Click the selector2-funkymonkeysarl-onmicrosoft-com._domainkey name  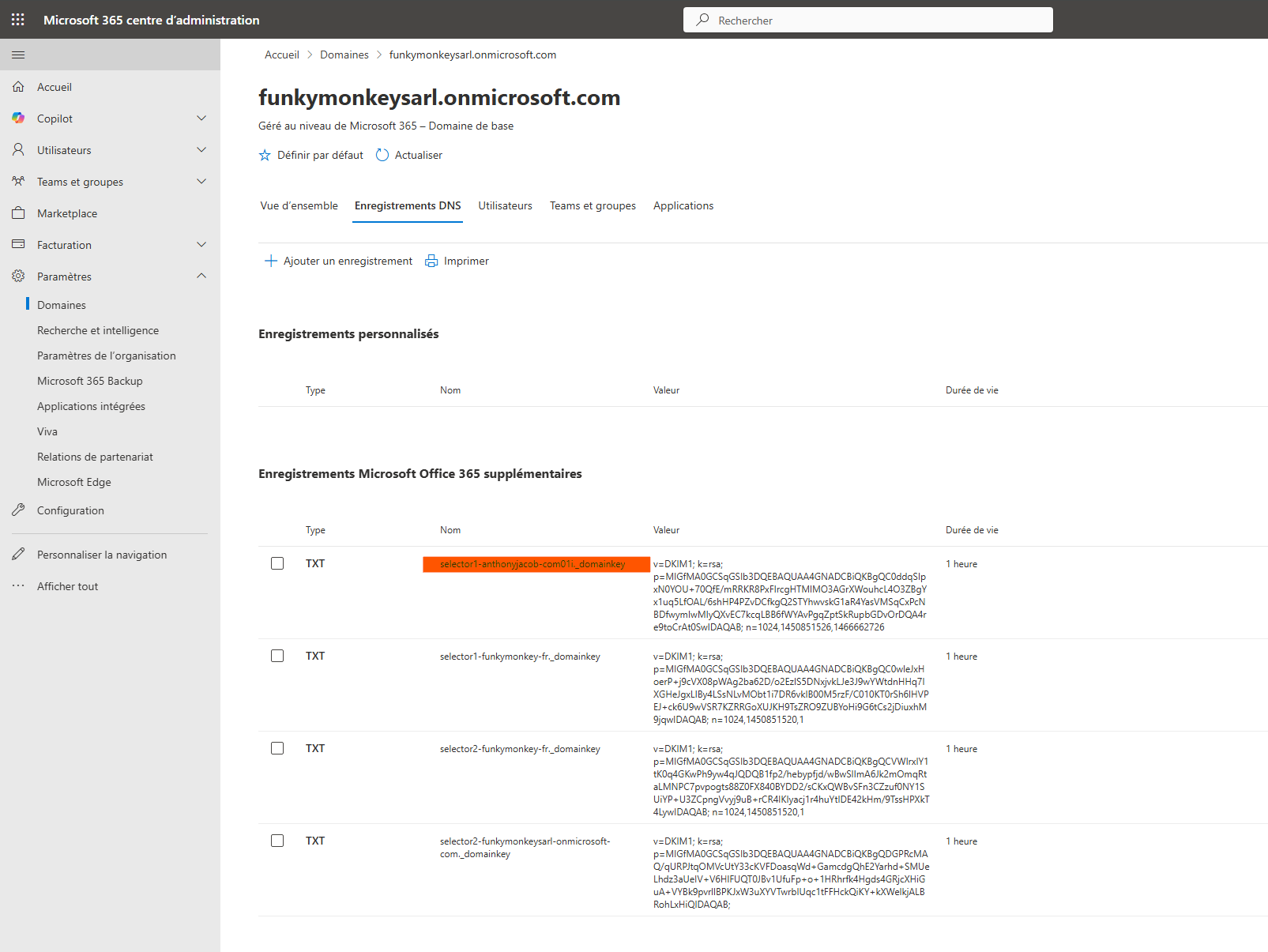(x=525, y=848)
